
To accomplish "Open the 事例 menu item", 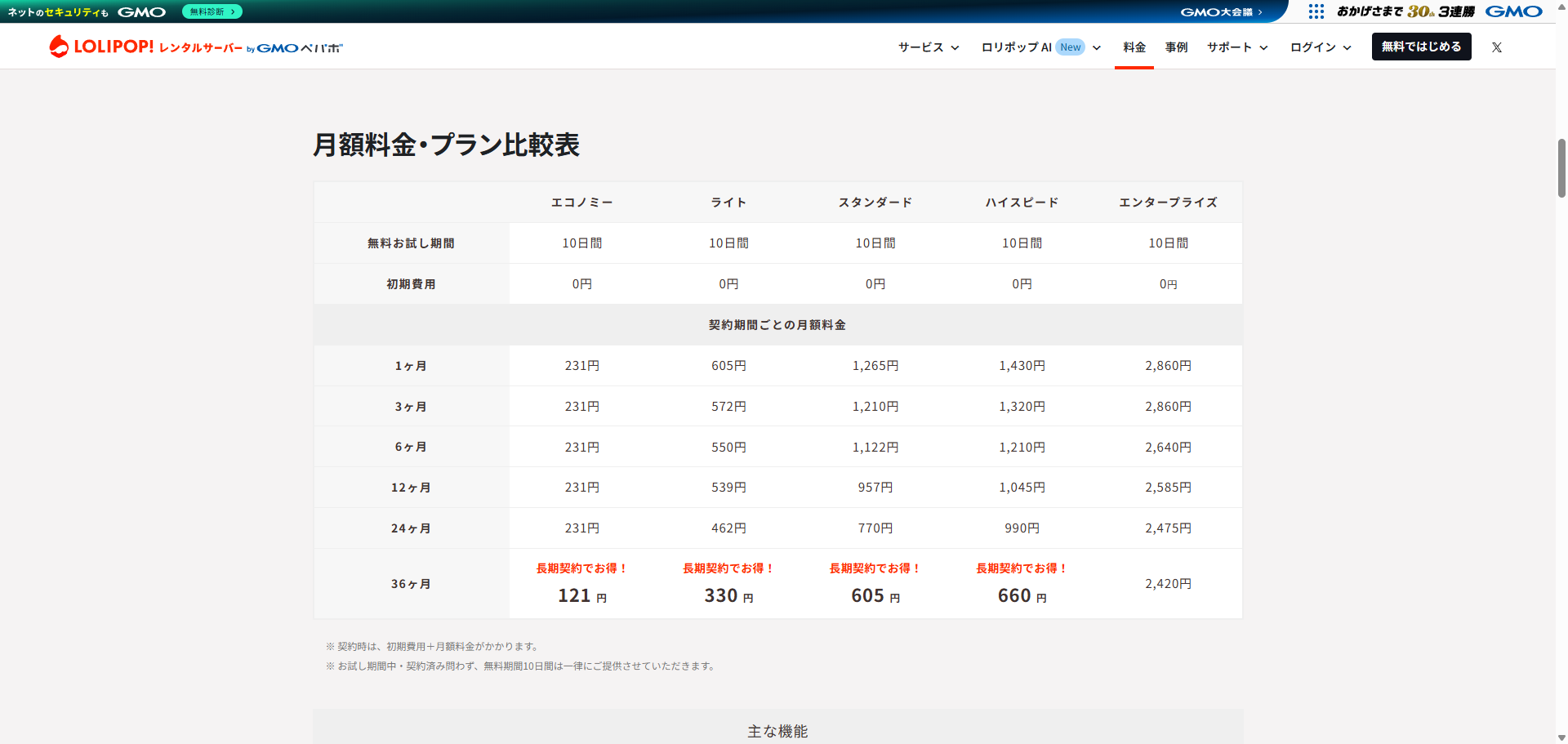I will (x=1176, y=47).
